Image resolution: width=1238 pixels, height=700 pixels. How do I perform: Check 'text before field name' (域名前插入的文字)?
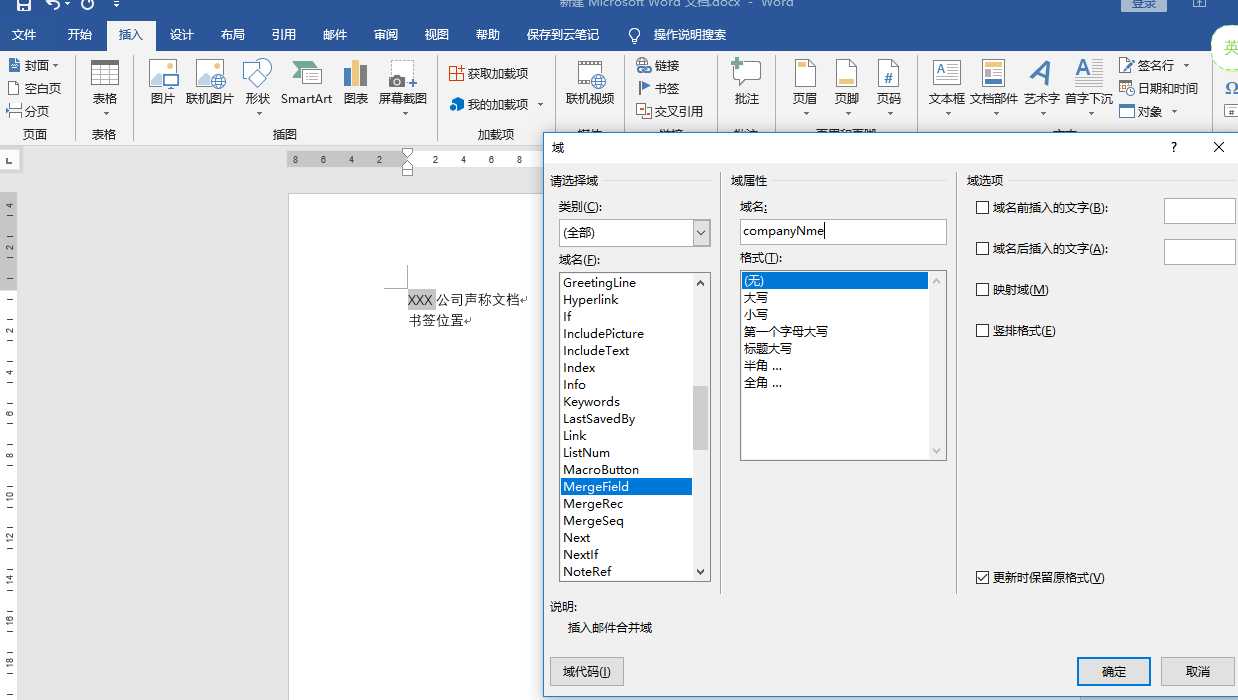point(982,208)
